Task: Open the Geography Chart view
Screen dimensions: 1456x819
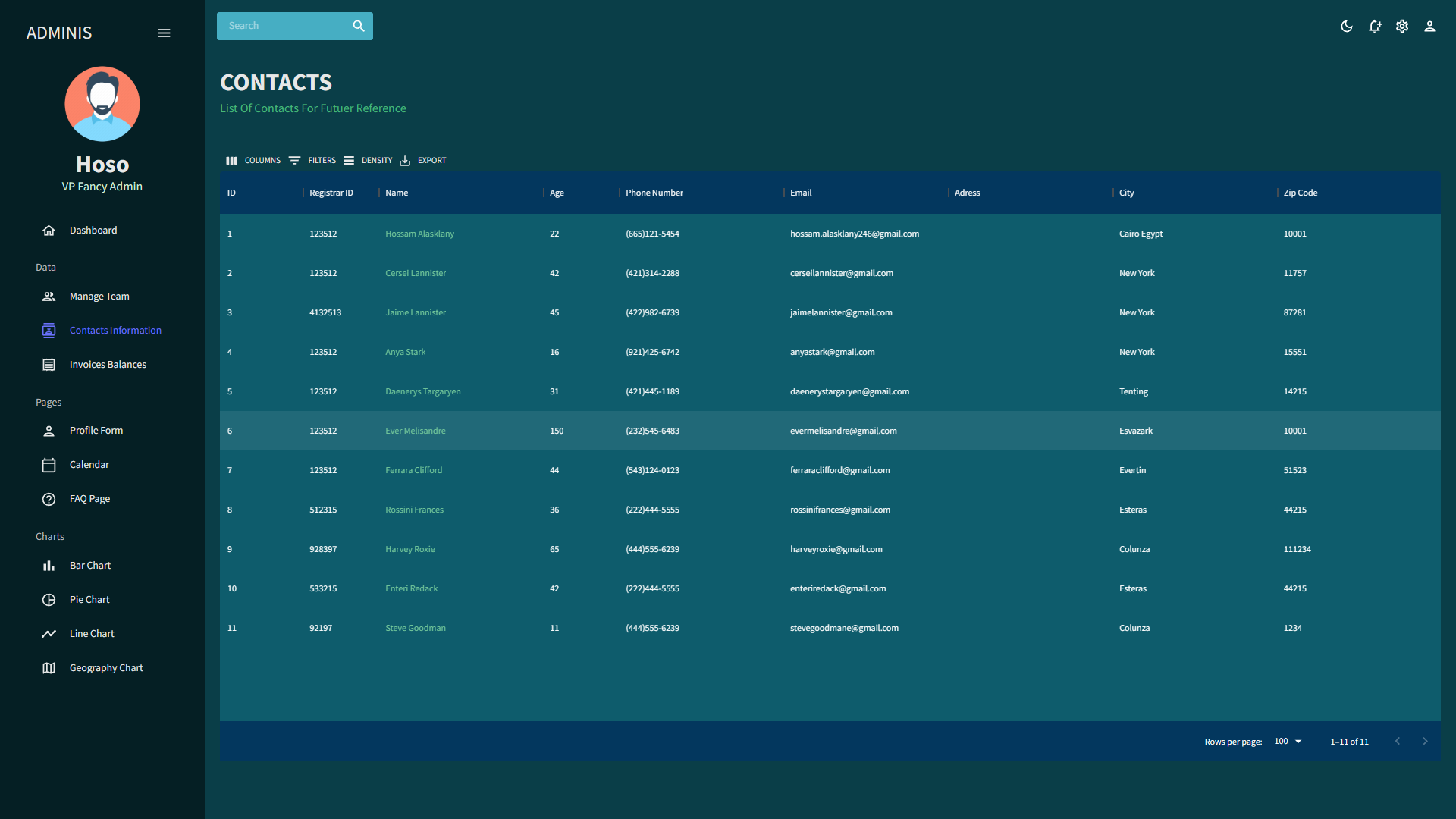Action: 106,667
